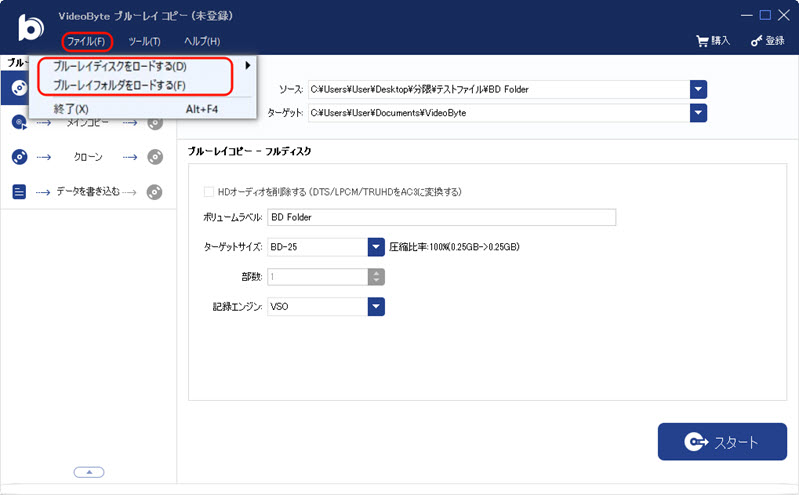Select 終了(X) to exit the app

coord(71,109)
